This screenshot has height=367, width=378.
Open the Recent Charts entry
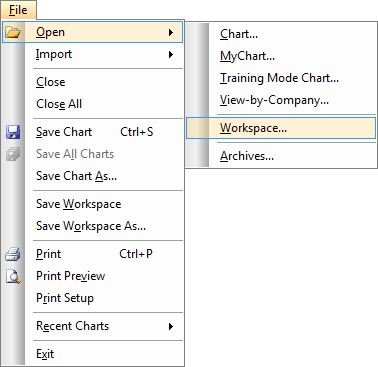tap(92, 326)
